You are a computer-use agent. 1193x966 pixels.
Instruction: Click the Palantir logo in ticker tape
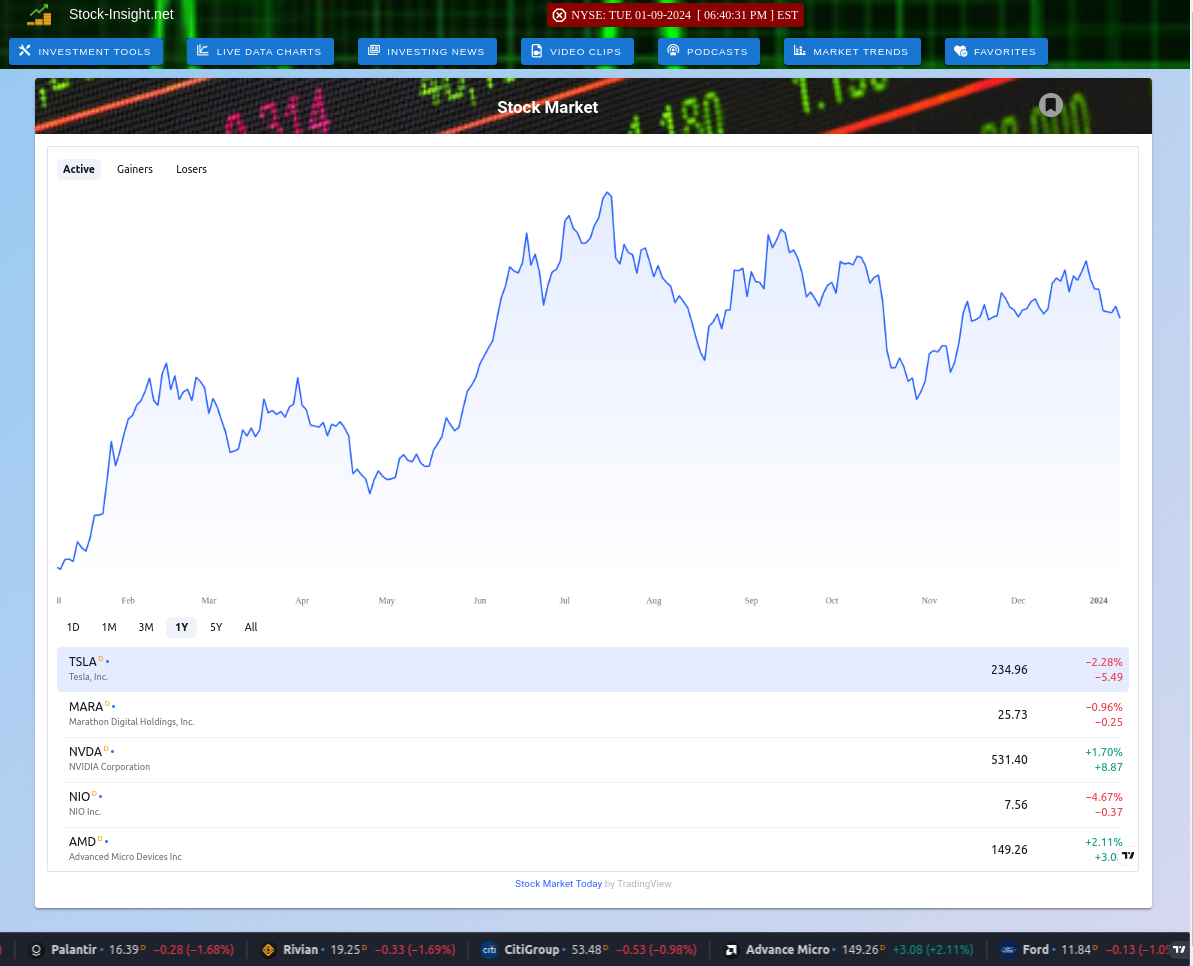tap(36, 950)
